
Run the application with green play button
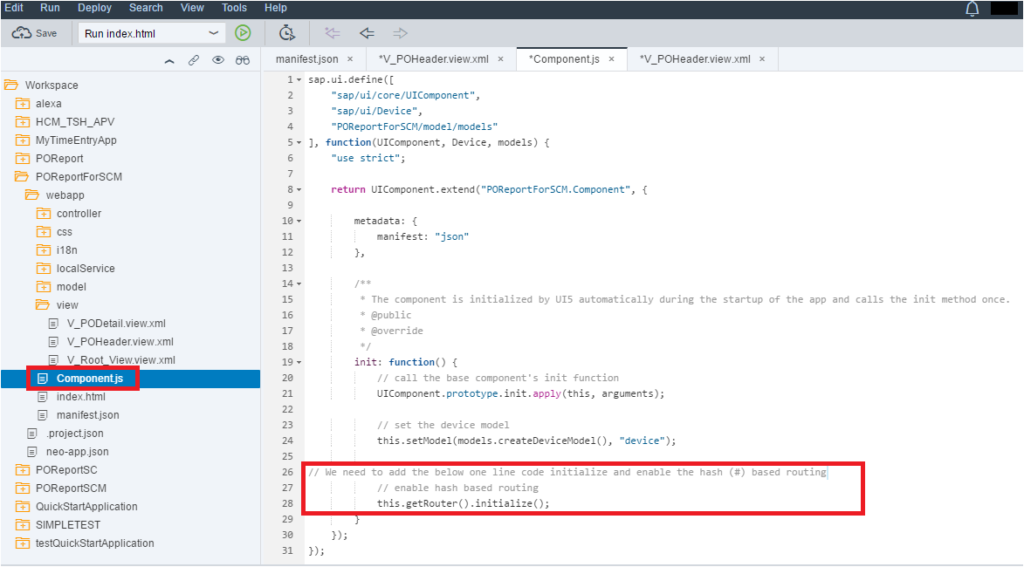[x=243, y=33]
